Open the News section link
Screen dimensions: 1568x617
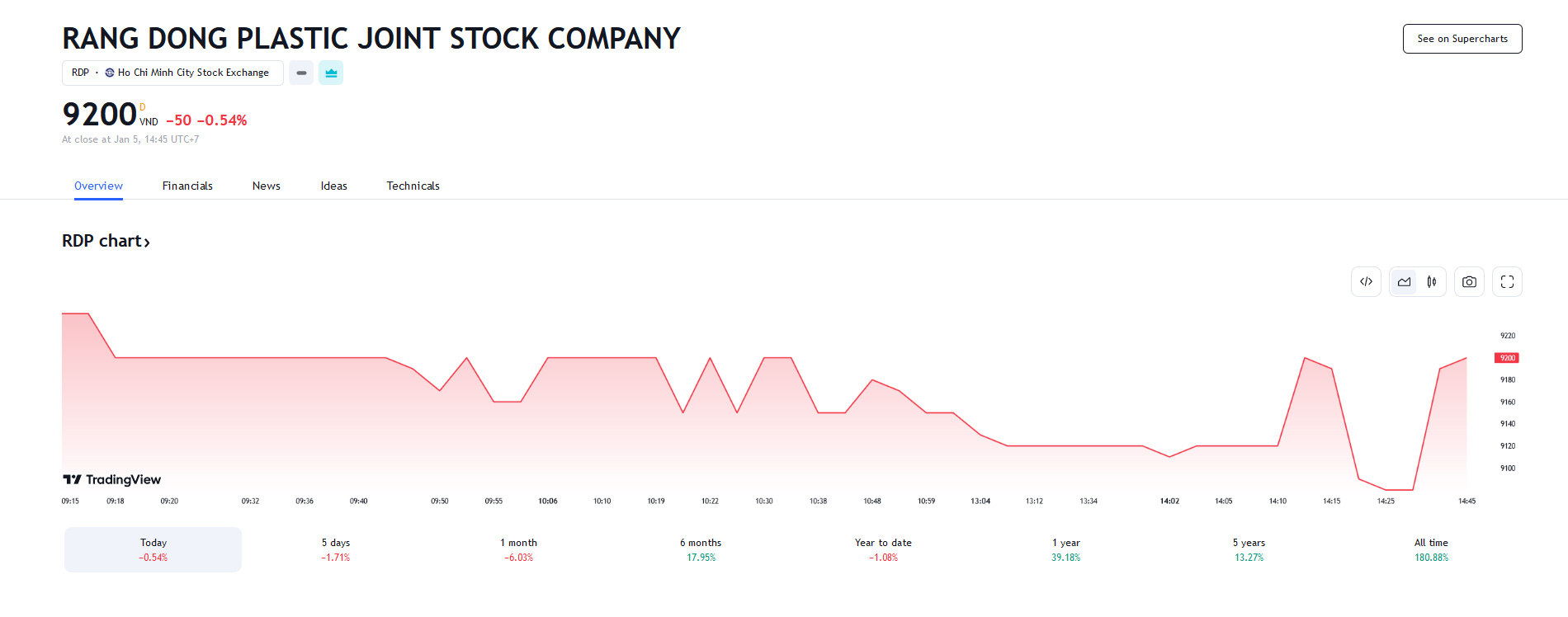(266, 186)
